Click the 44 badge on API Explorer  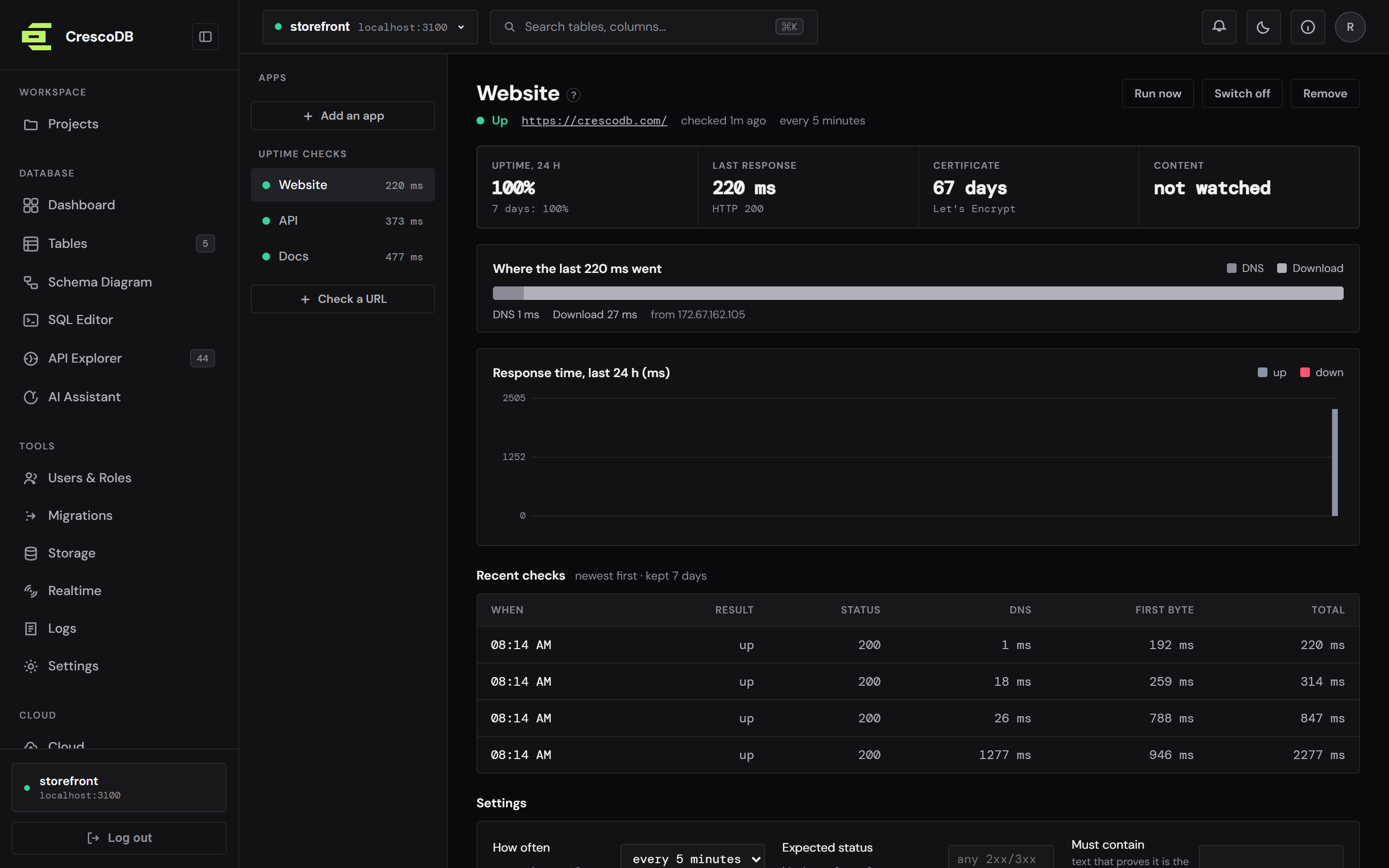[202, 358]
